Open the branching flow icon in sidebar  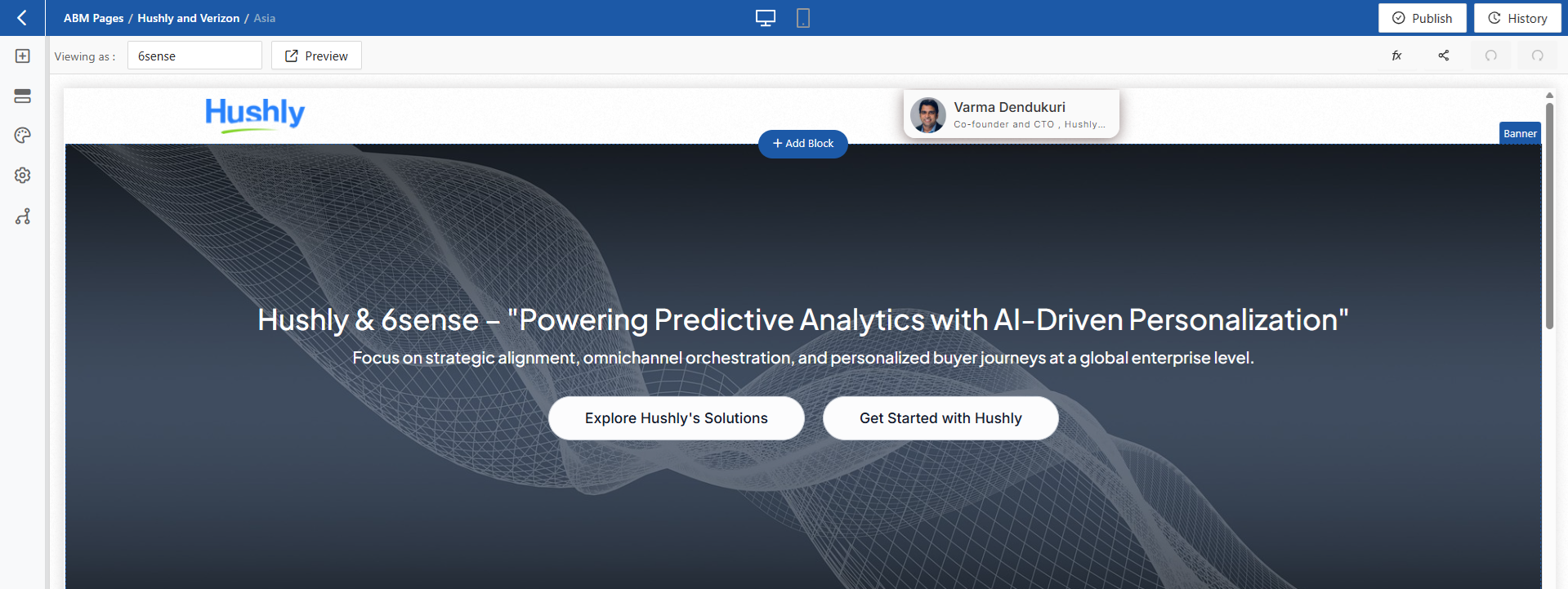[x=23, y=216]
